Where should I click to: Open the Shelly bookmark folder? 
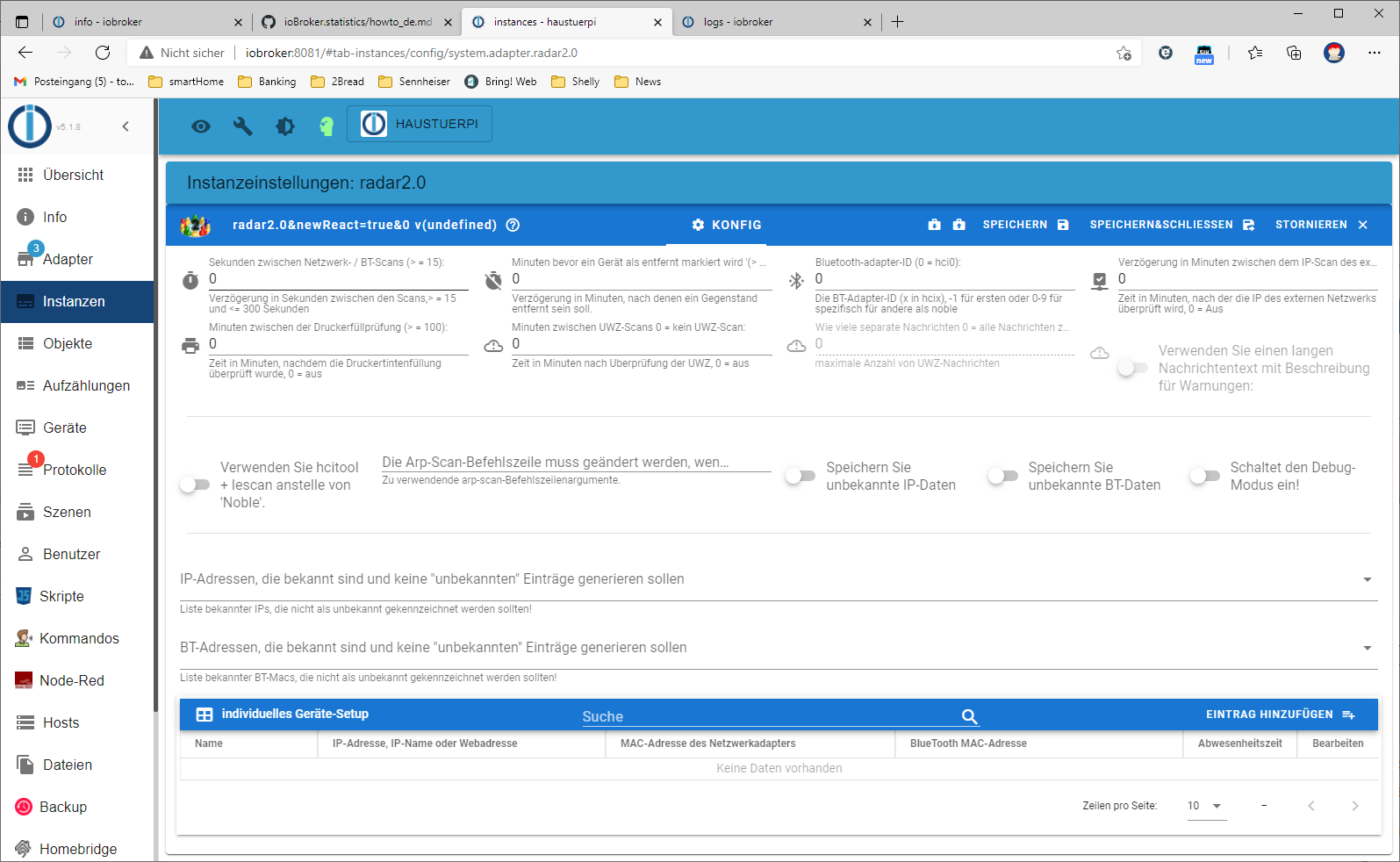[x=576, y=82]
